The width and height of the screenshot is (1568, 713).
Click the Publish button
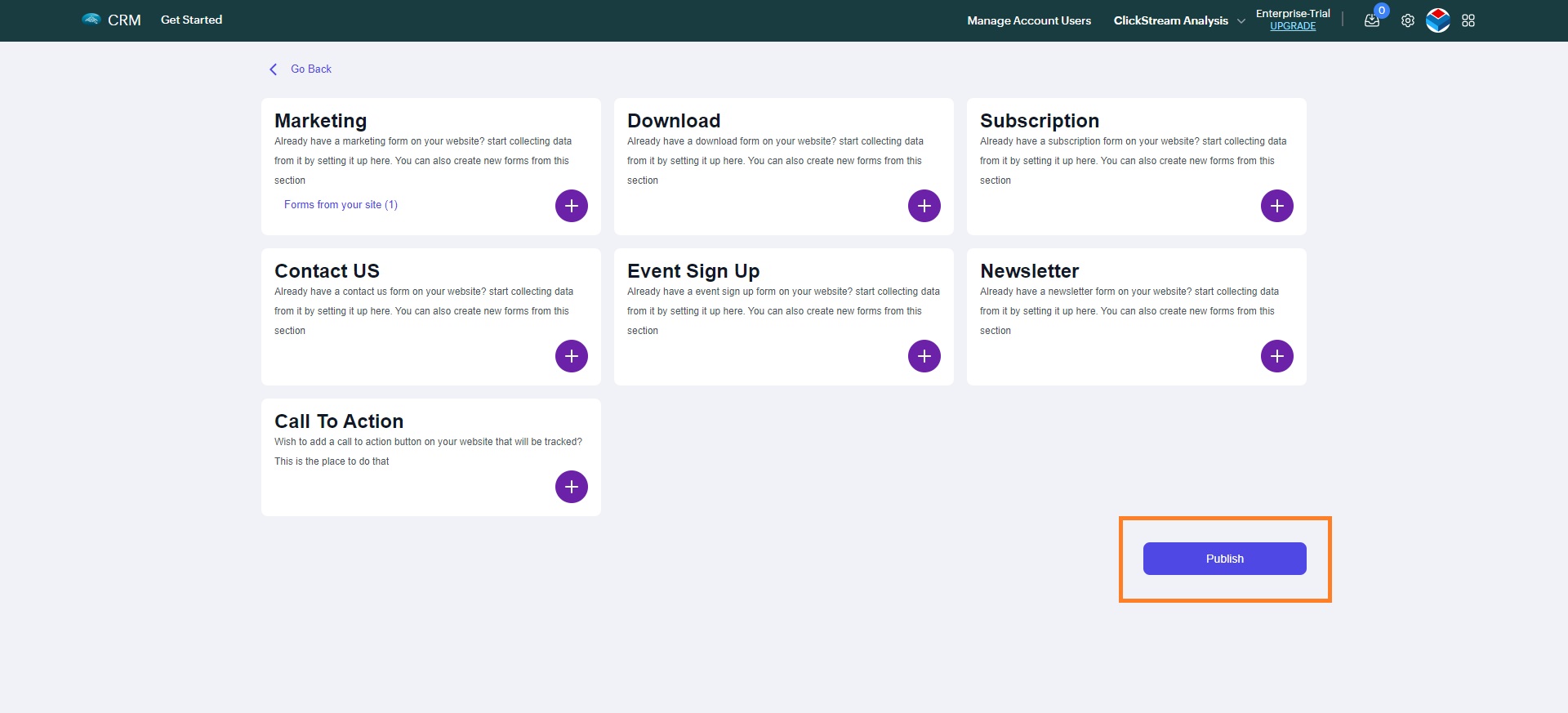tap(1225, 559)
